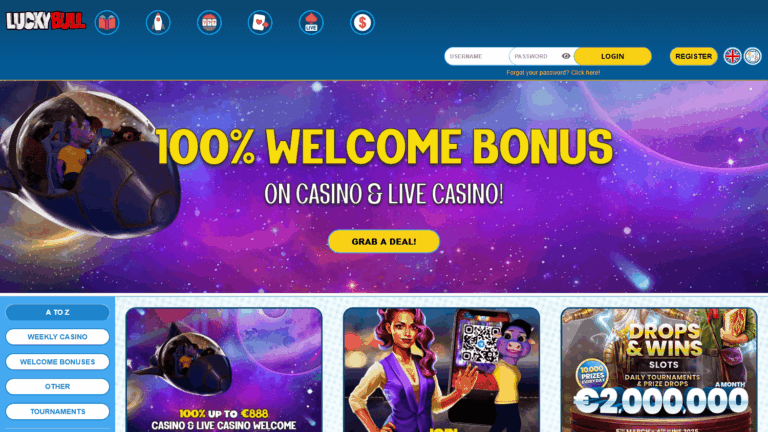Select the TOURNAMENTS filter

pos(57,411)
